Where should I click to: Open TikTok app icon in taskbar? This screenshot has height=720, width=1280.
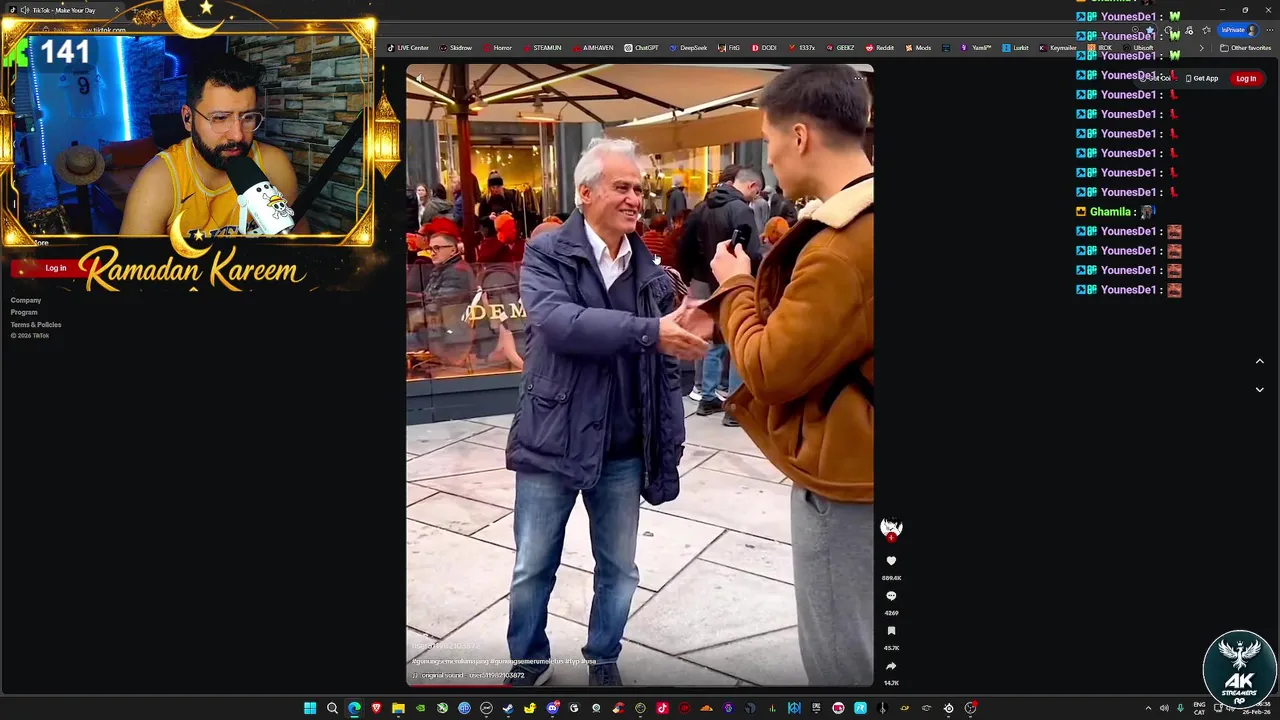coord(662,708)
